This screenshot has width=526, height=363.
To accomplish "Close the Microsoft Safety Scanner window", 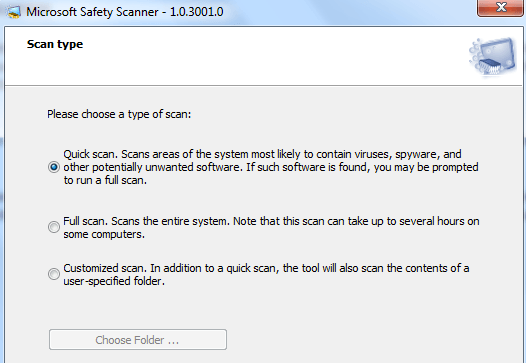I will click(x=500, y=7).
